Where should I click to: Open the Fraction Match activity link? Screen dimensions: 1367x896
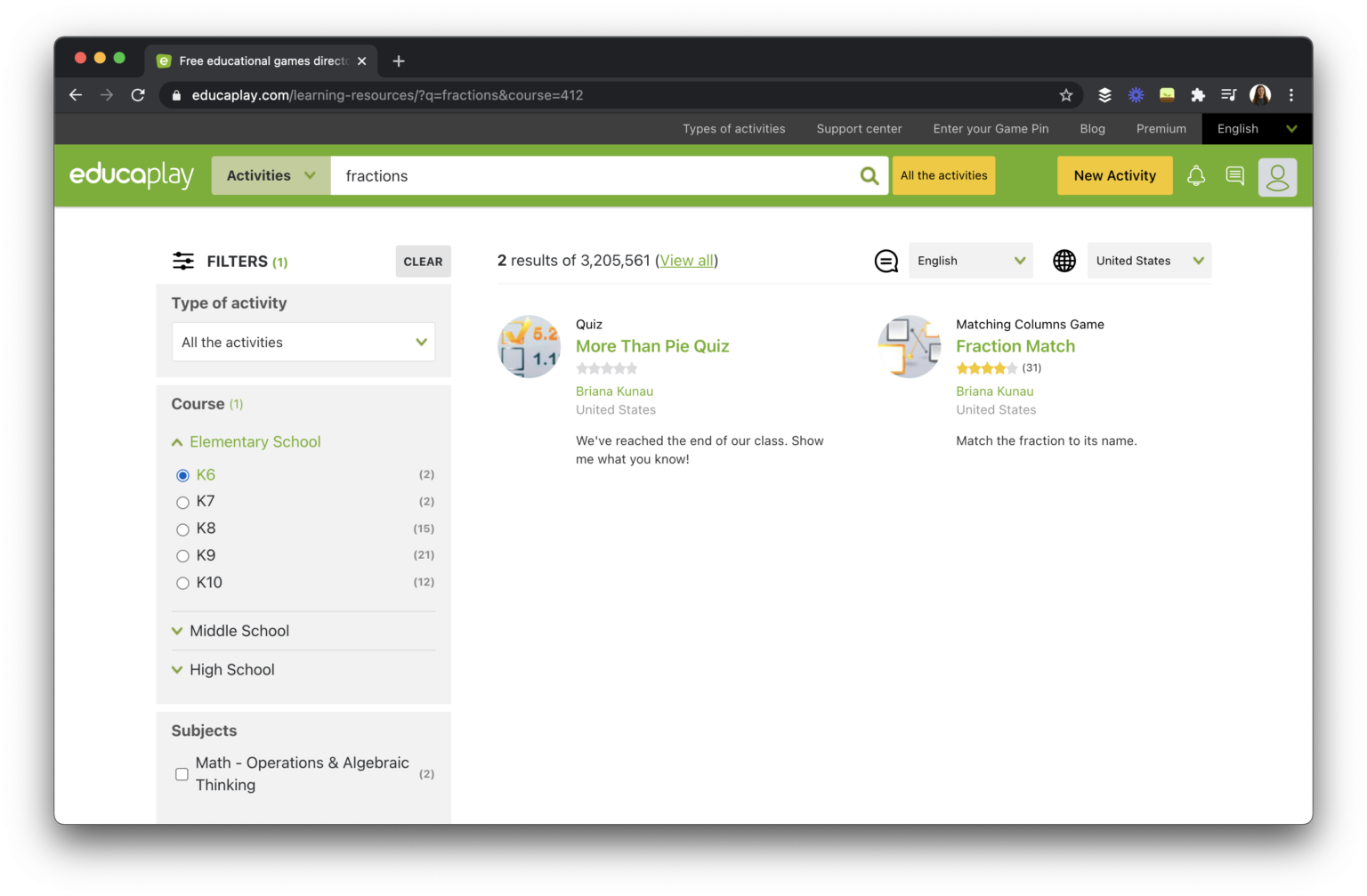coord(1015,346)
